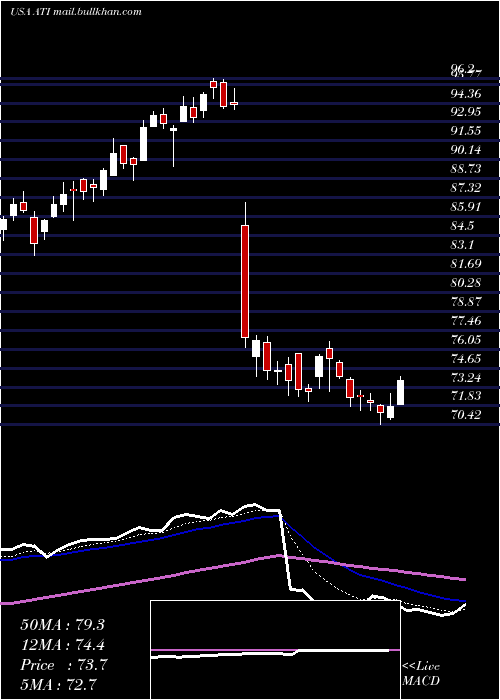Click the 85.91 price axis label
500x700 pixels.
click(x=467, y=207)
